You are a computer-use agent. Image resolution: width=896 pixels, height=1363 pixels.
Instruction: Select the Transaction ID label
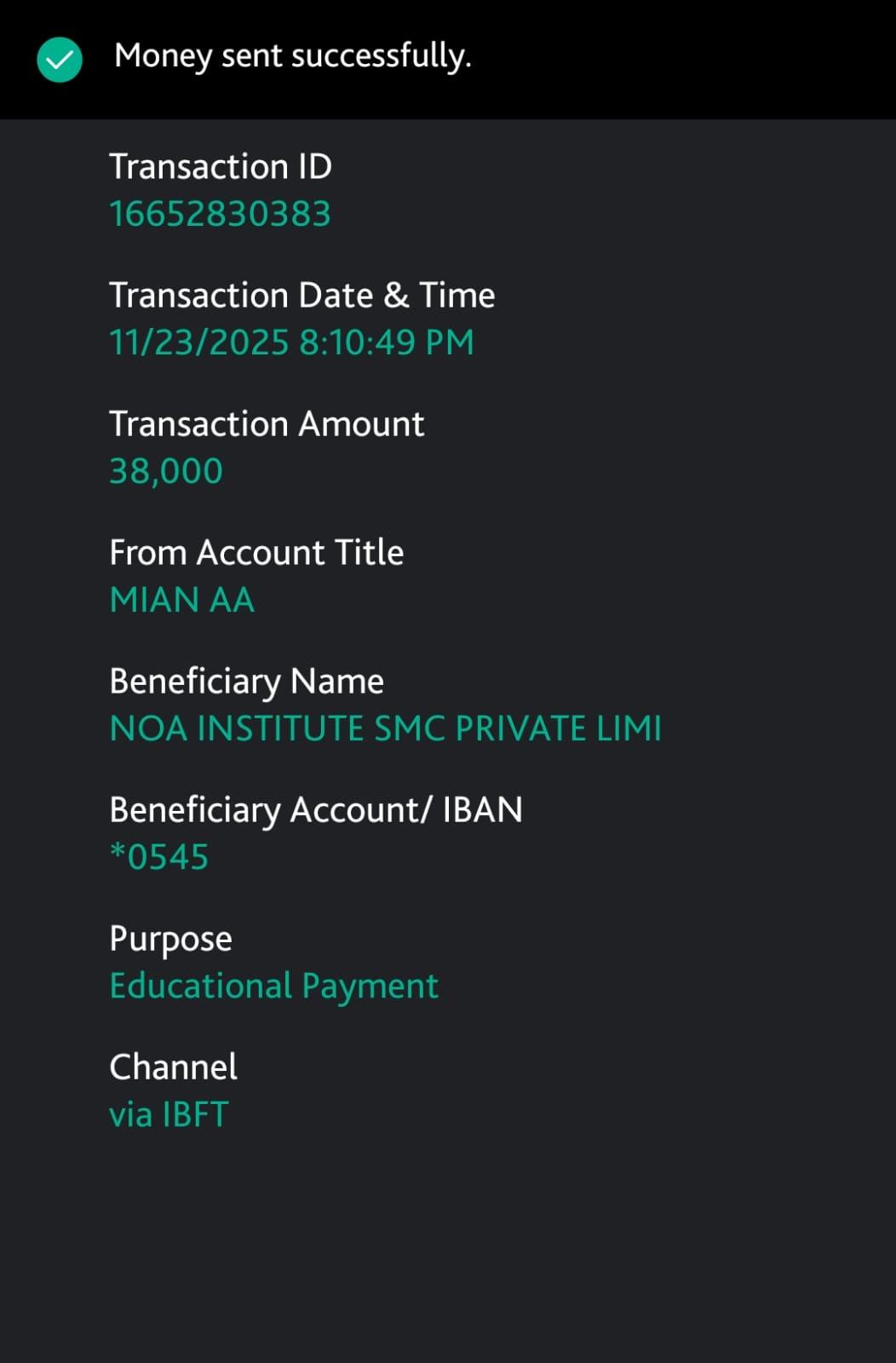pos(221,167)
